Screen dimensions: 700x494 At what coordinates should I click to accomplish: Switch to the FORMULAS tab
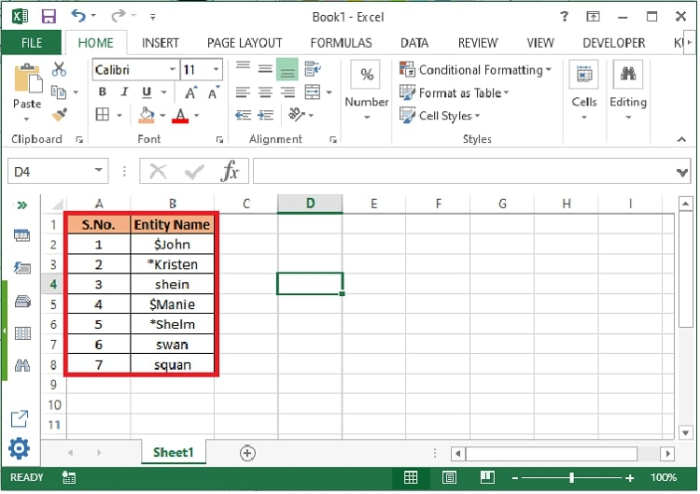coord(341,43)
